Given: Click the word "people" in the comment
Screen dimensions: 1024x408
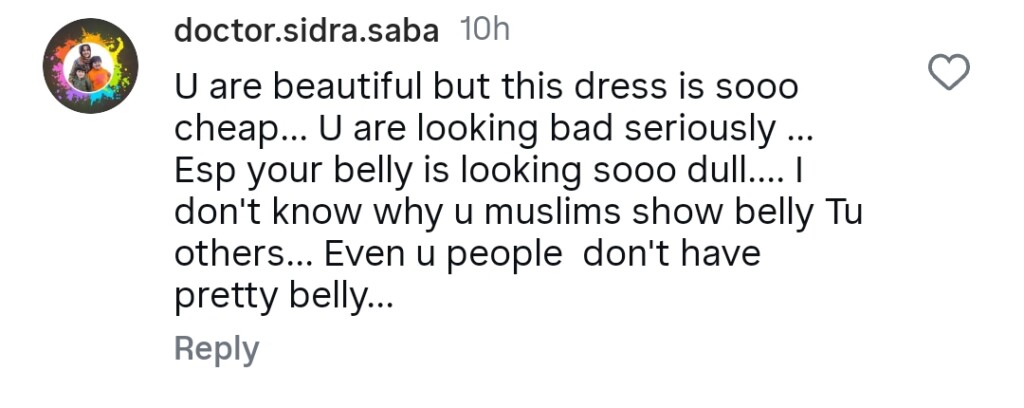Looking at the screenshot, I should pyautogui.click(x=504, y=255).
